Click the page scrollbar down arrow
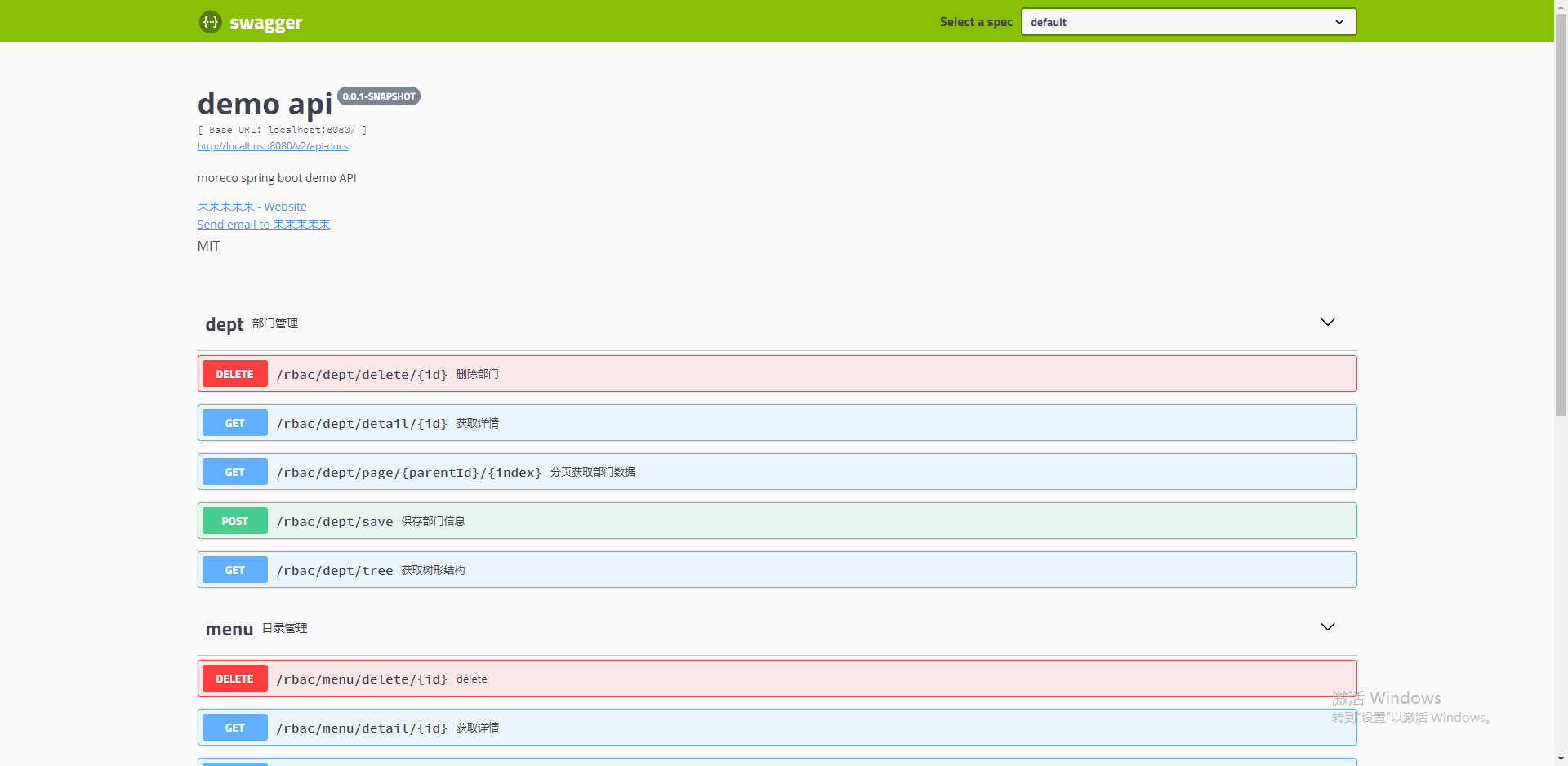Image resolution: width=1568 pixels, height=766 pixels. pos(1561,759)
